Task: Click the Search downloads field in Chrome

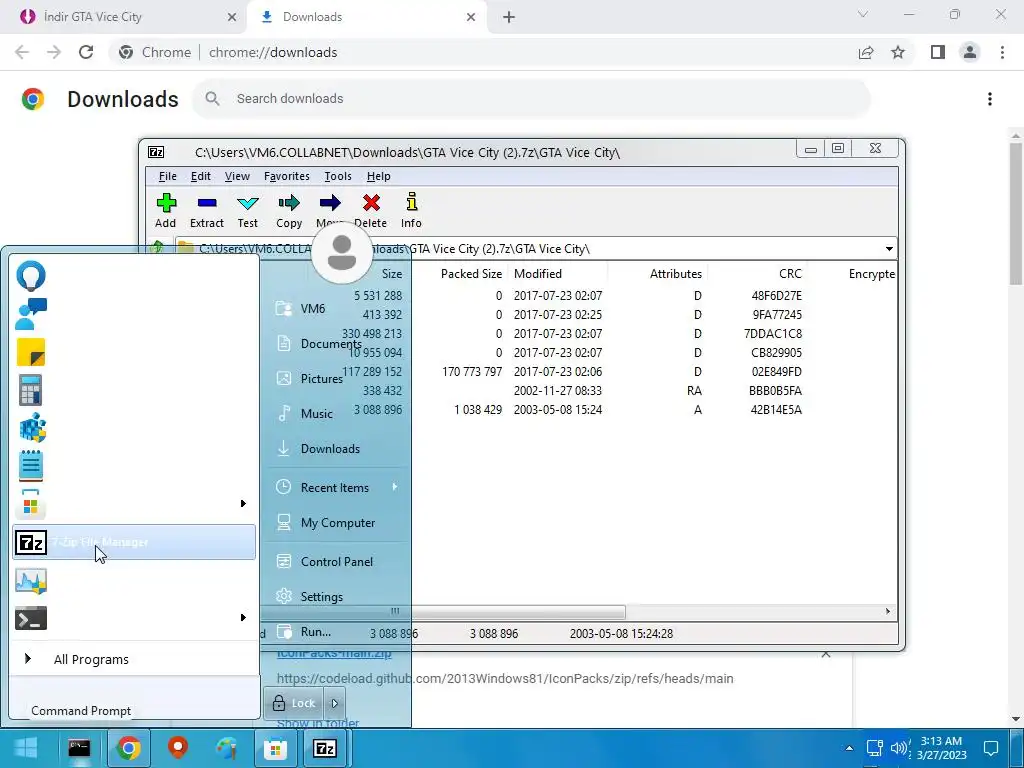Action: click(x=532, y=99)
